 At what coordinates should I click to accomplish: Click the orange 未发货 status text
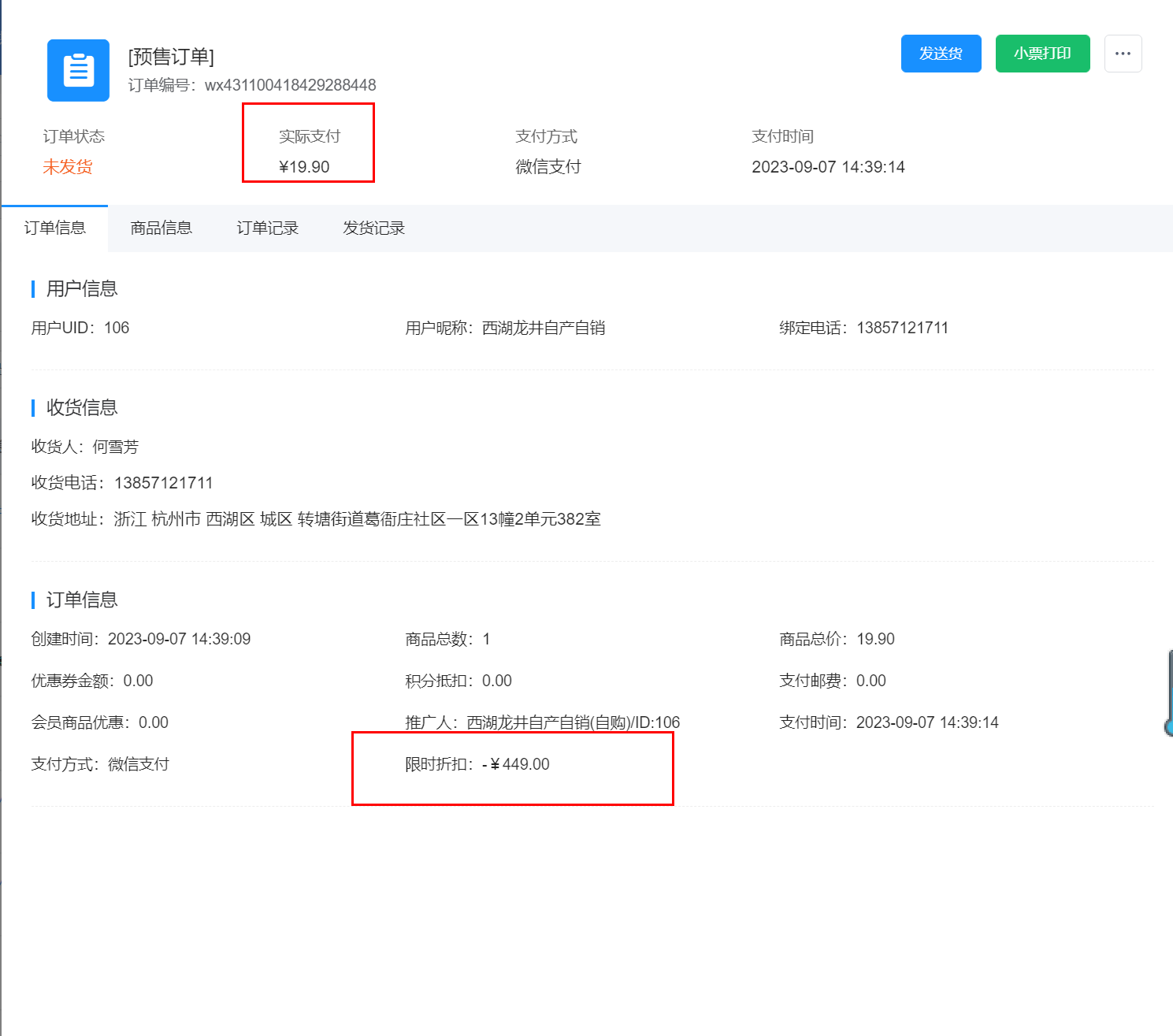(68, 167)
